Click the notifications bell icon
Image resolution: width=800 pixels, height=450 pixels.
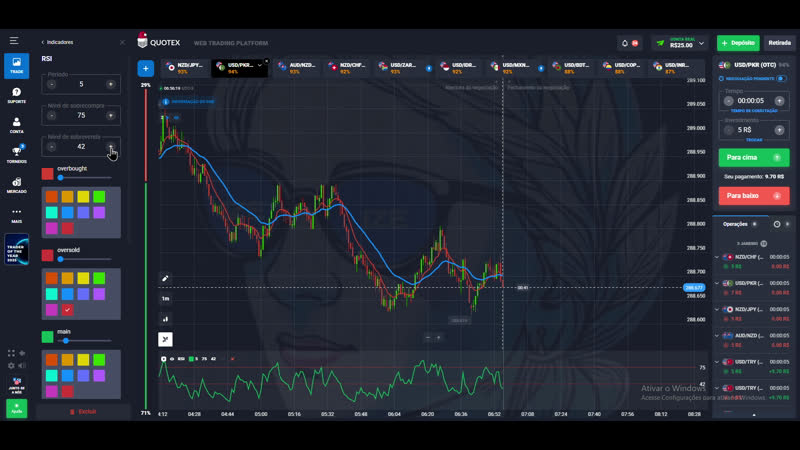point(625,43)
